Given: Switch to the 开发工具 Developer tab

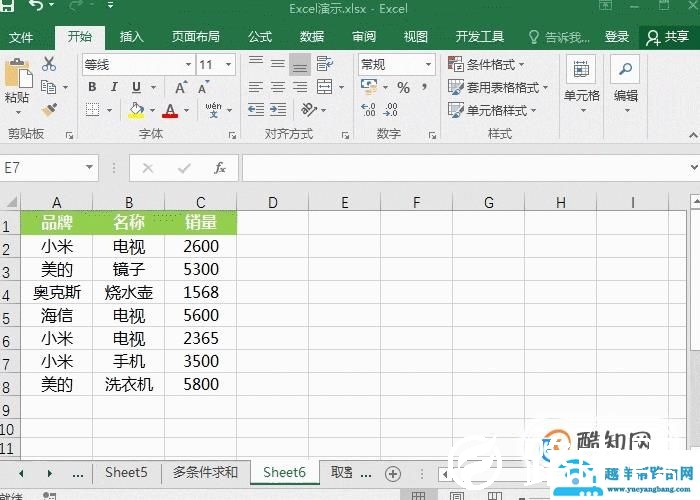Looking at the screenshot, I should (x=479, y=37).
